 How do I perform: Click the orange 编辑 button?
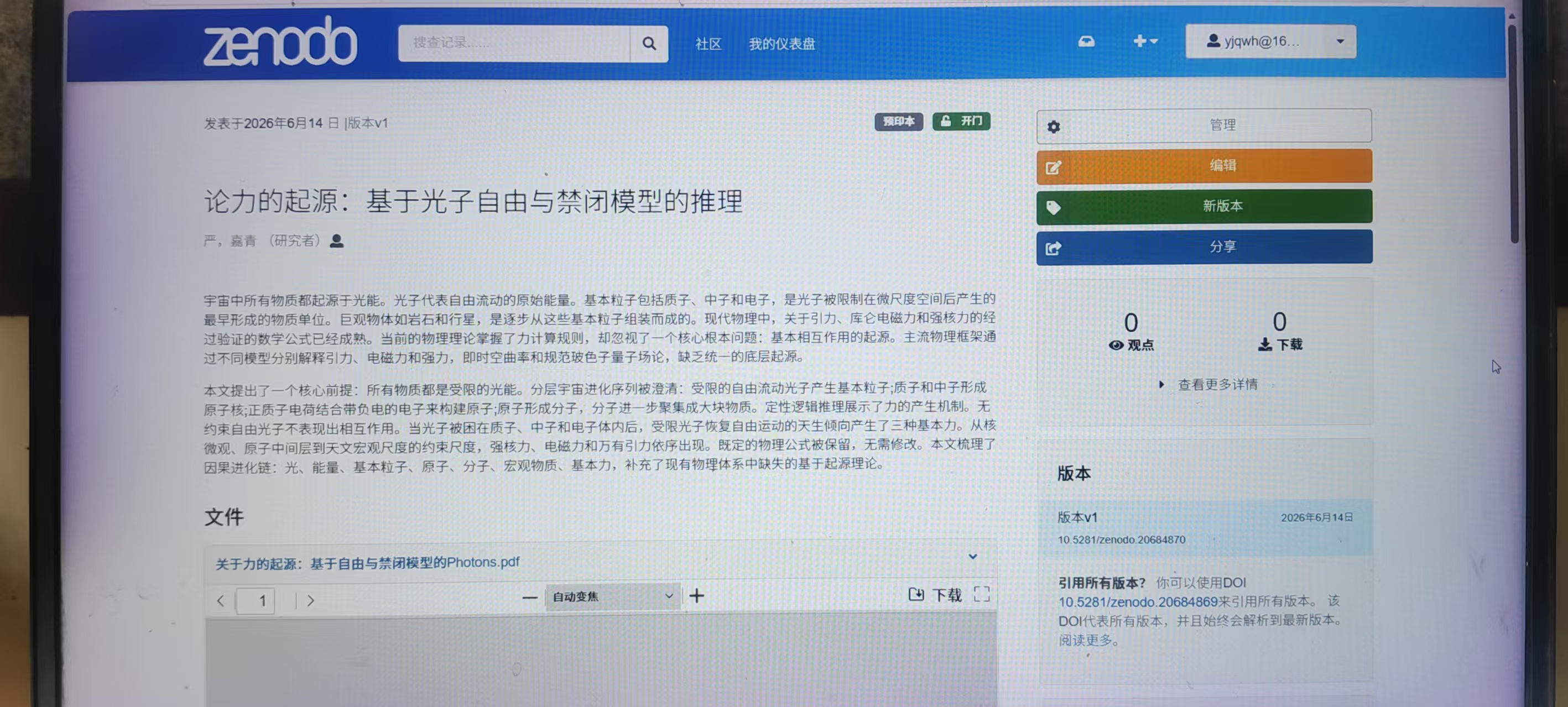click(x=1204, y=165)
